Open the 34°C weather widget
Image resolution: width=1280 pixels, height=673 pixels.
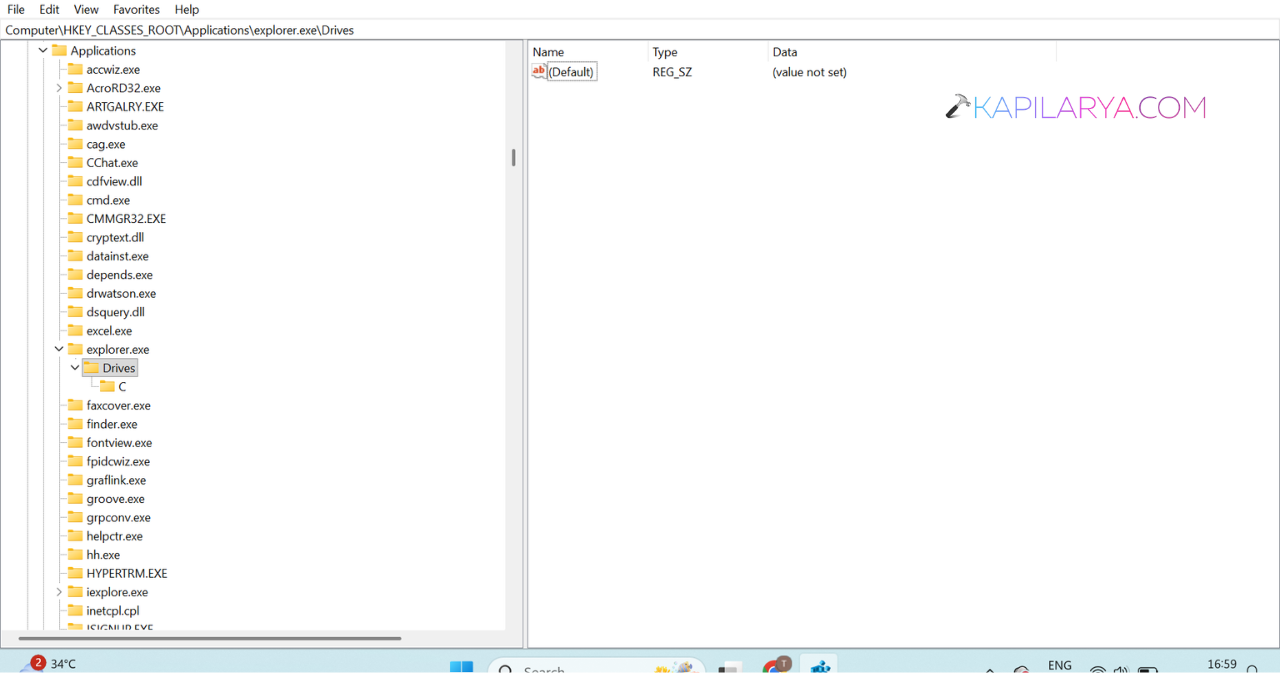[48, 664]
